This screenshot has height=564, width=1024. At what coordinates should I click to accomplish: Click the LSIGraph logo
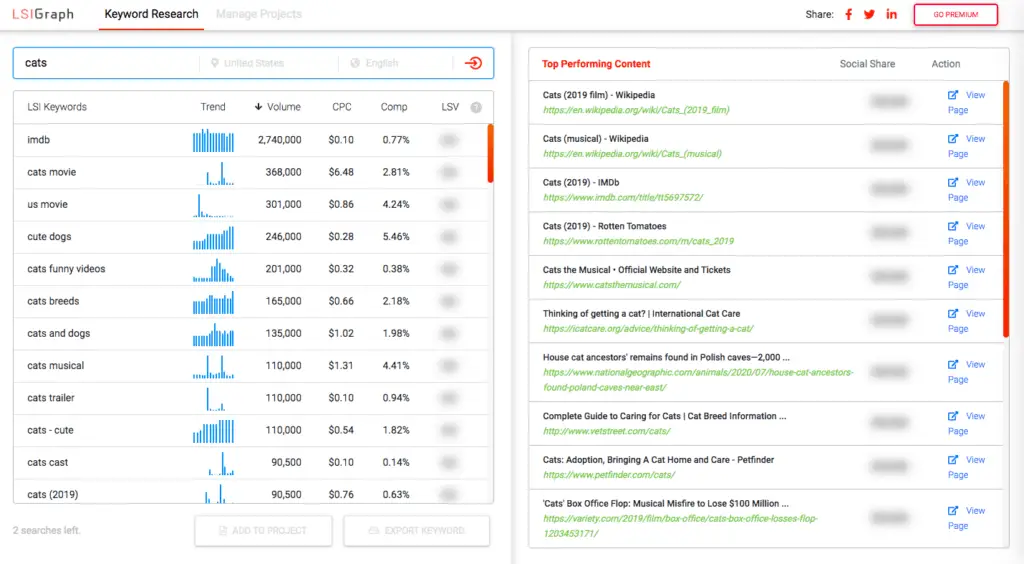tap(43, 14)
